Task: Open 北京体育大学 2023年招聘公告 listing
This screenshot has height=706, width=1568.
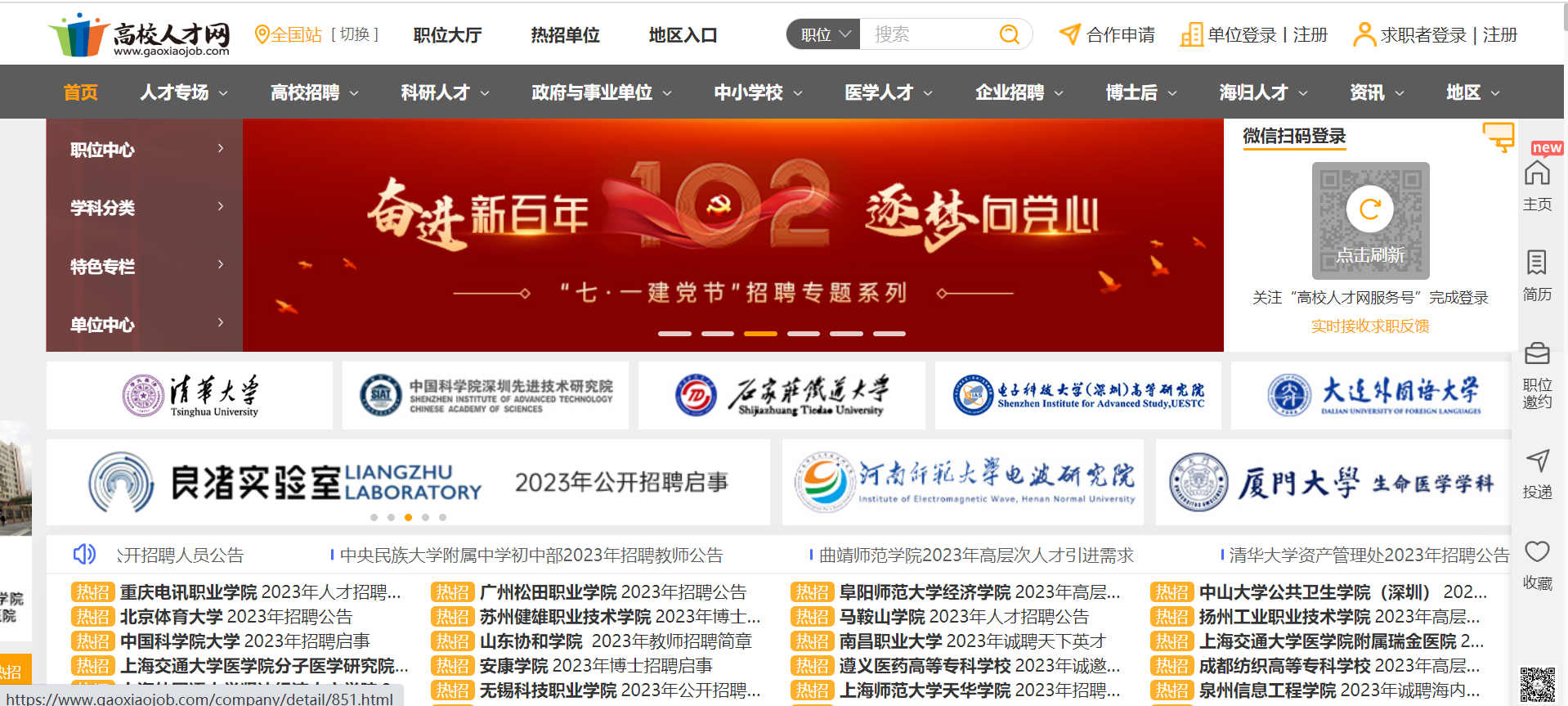Action: [236, 616]
